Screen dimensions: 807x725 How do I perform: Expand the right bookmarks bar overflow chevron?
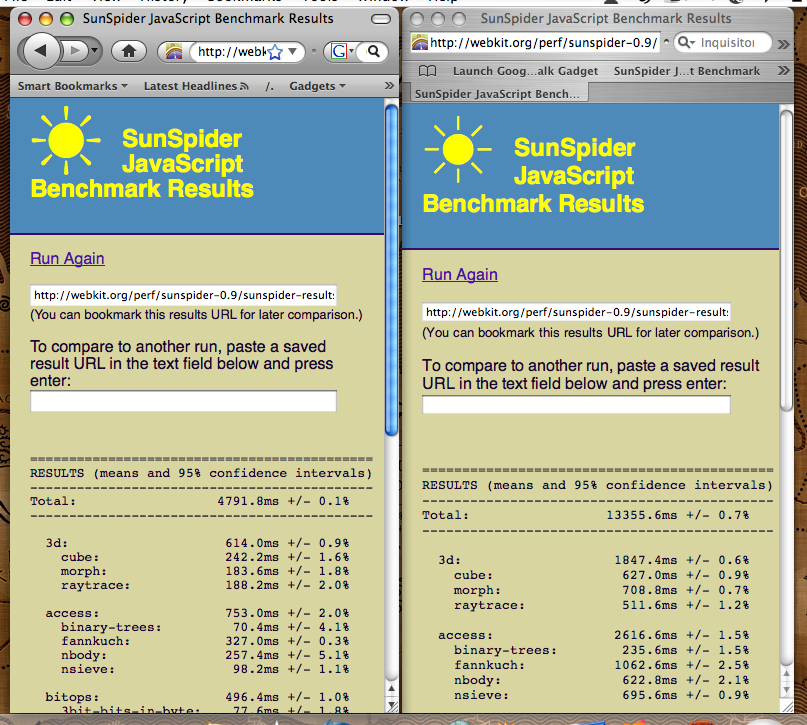point(783,70)
